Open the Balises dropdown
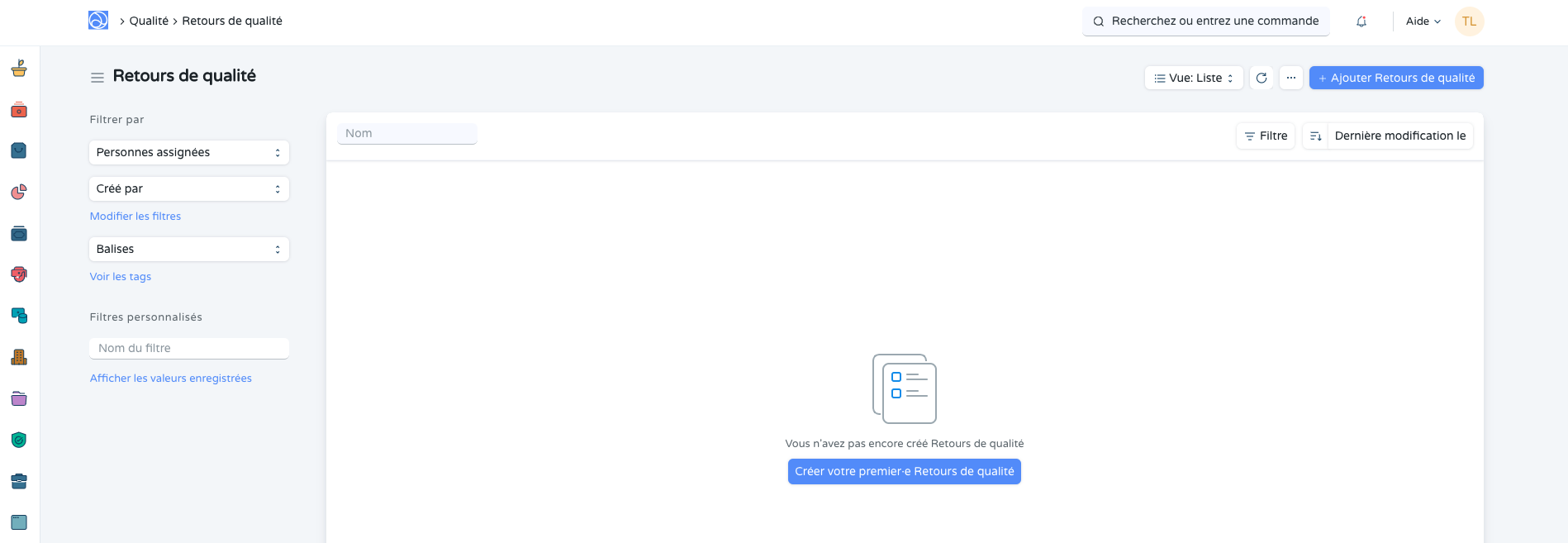 point(188,249)
